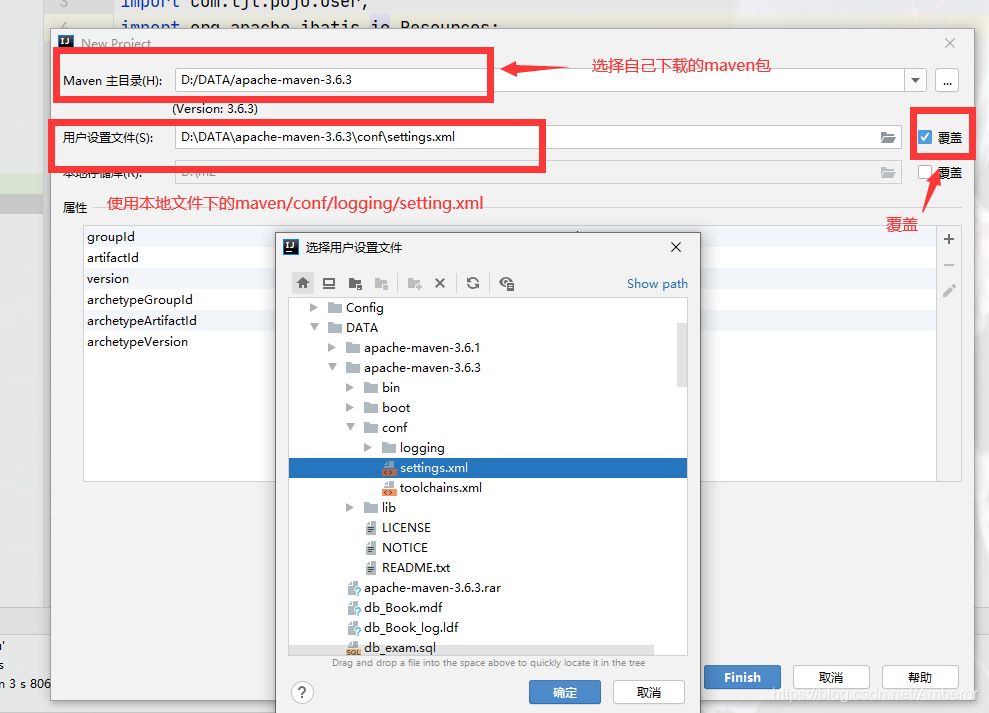The image size is (989, 713).
Task: Open browse folder for local repository field
Action: click(887, 172)
